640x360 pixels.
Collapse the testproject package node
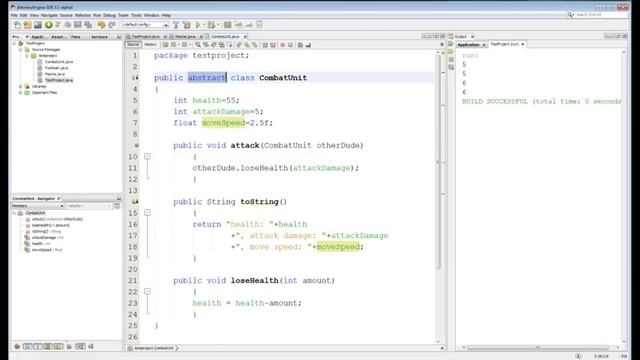[x=27, y=56]
